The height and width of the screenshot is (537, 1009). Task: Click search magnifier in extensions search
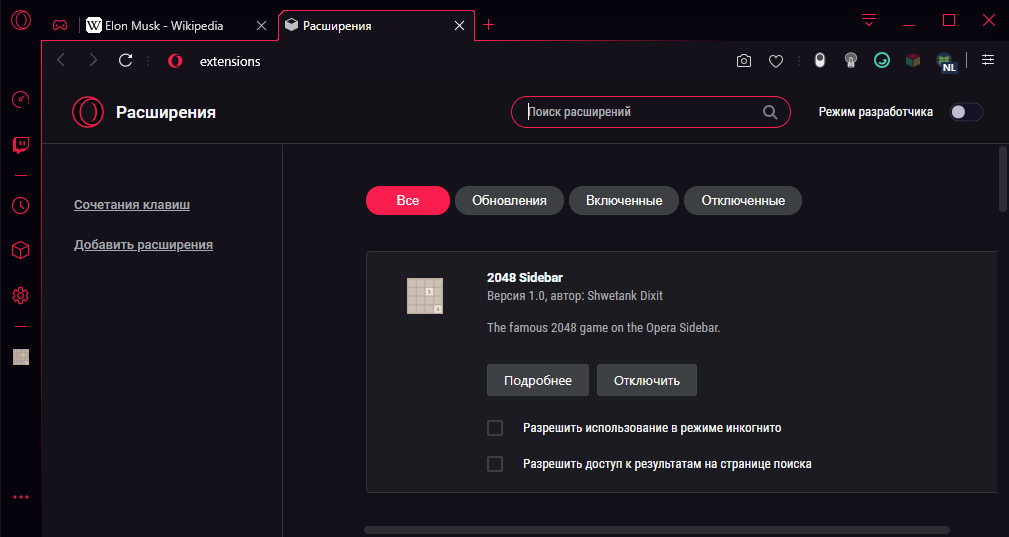point(770,112)
